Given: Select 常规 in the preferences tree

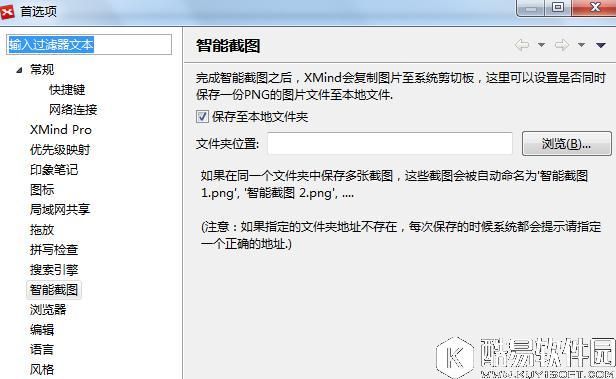Looking at the screenshot, I should coord(42,70).
